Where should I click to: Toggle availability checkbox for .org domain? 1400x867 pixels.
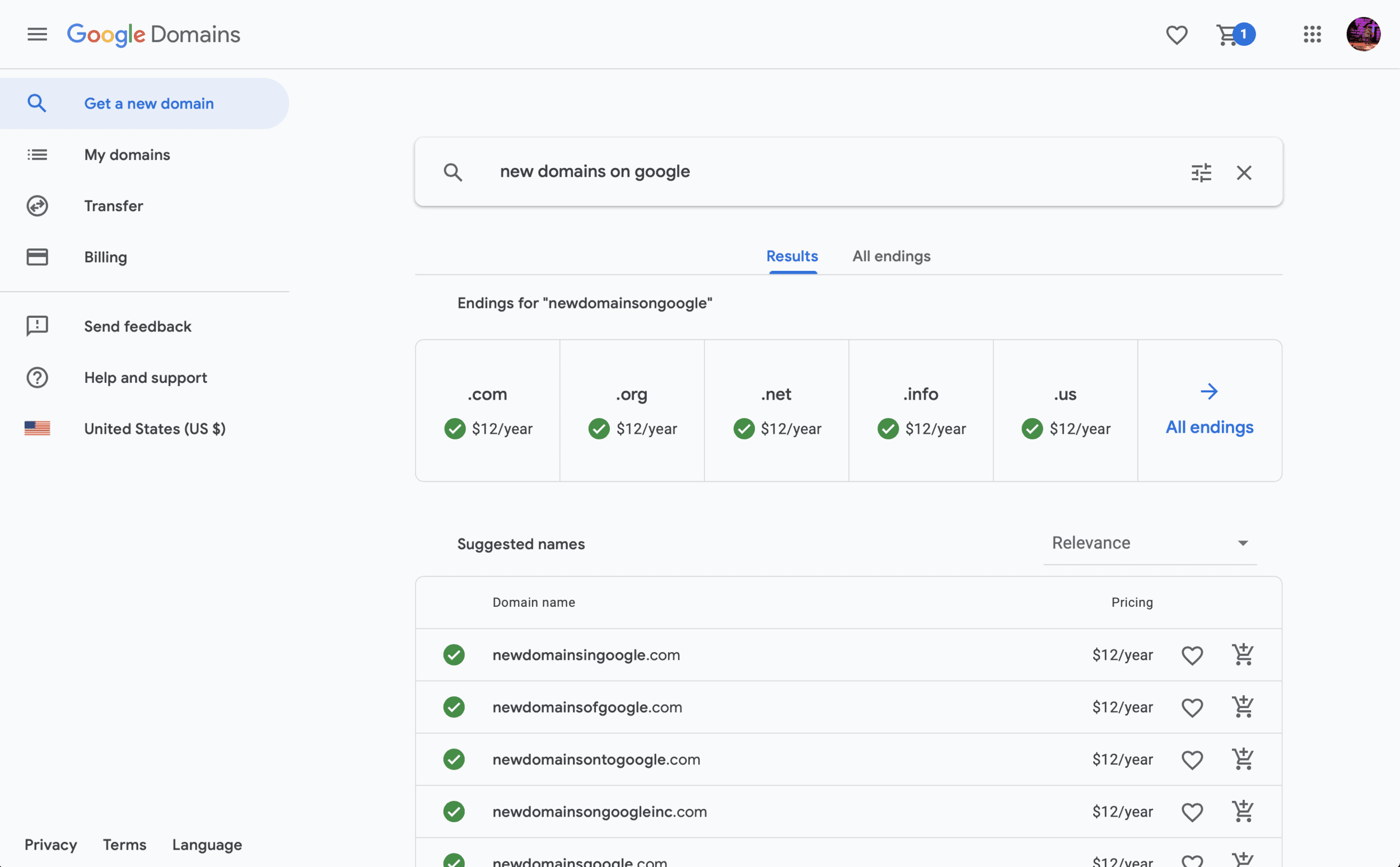pos(598,428)
